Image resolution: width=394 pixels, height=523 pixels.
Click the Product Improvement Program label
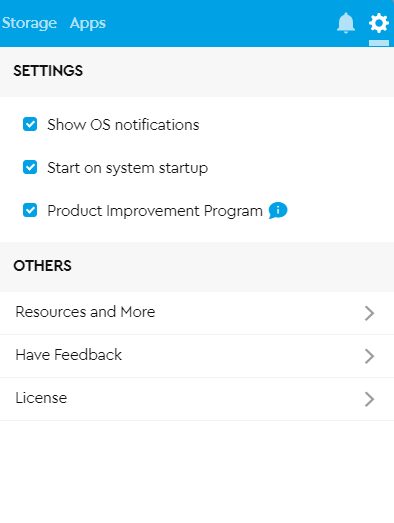(155, 211)
